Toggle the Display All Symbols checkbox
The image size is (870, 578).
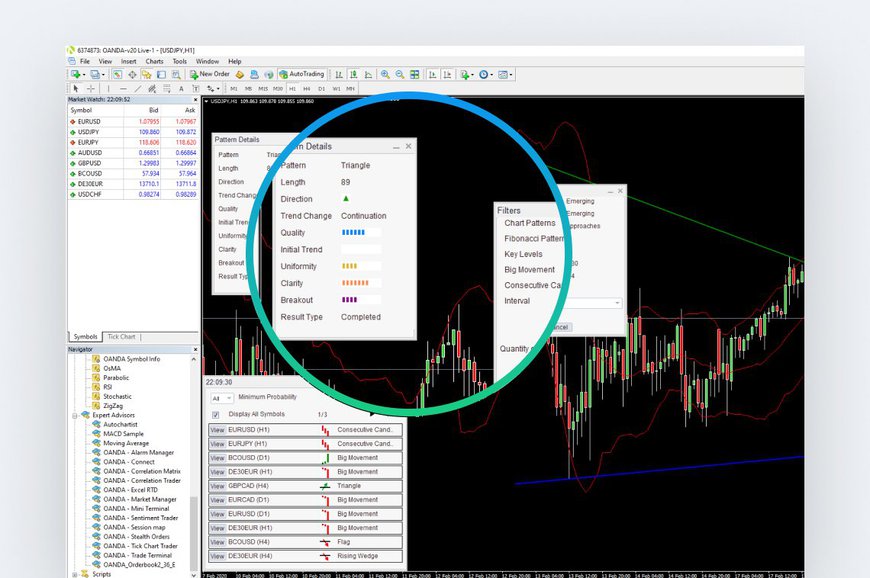click(x=215, y=415)
